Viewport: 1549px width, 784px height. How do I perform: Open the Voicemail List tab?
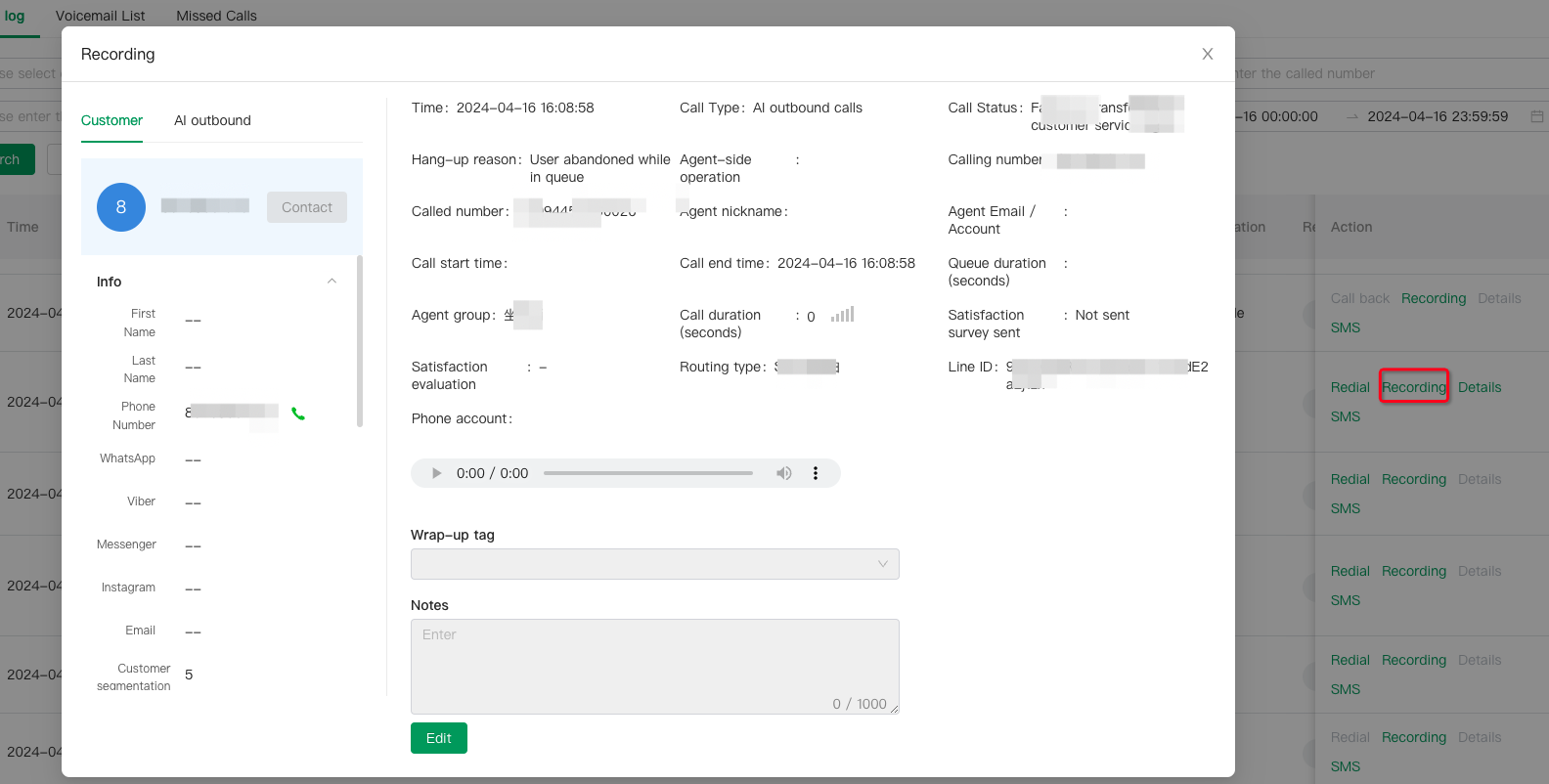[100, 16]
